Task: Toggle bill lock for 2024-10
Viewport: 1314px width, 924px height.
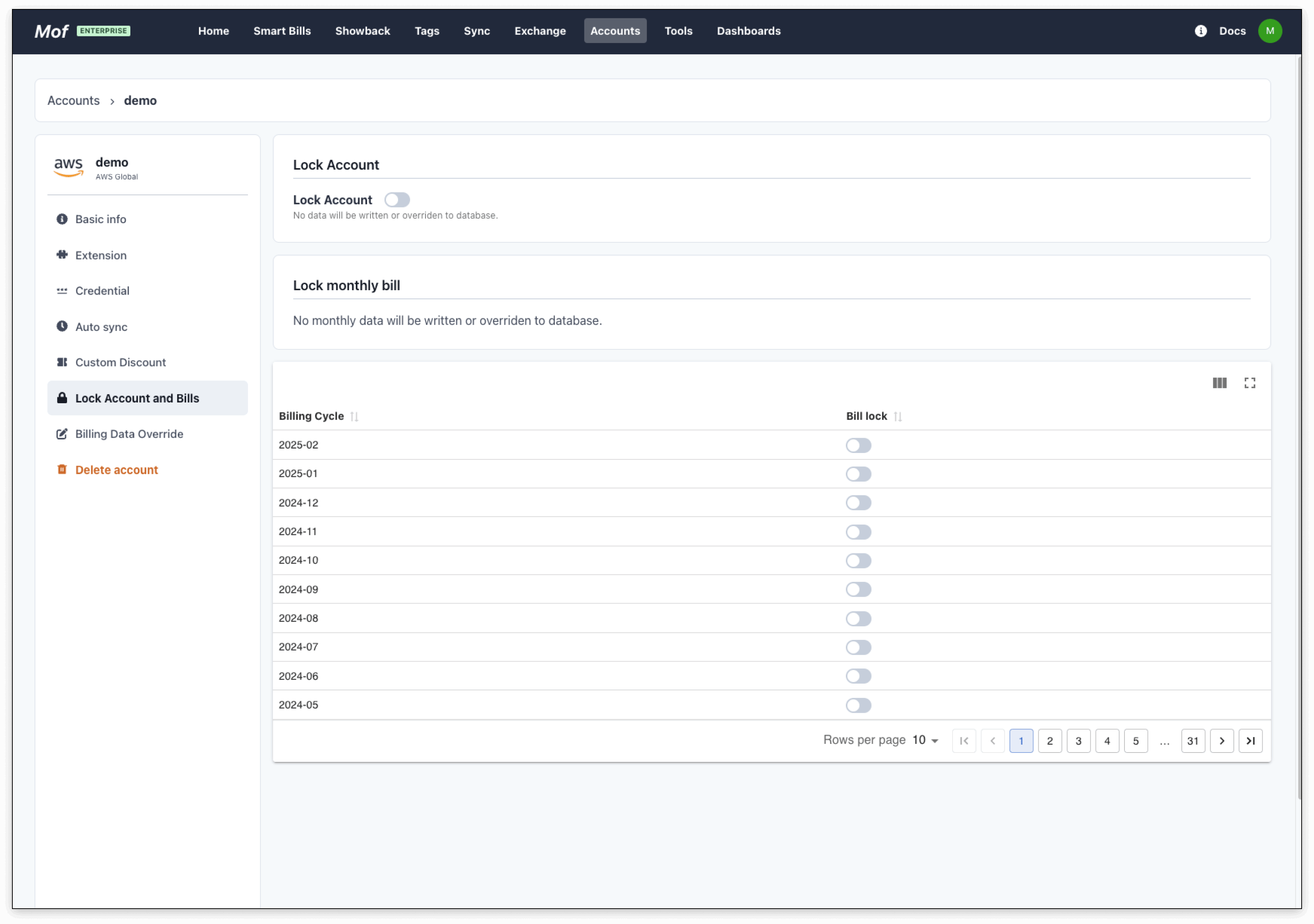Action: pos(859,561)
